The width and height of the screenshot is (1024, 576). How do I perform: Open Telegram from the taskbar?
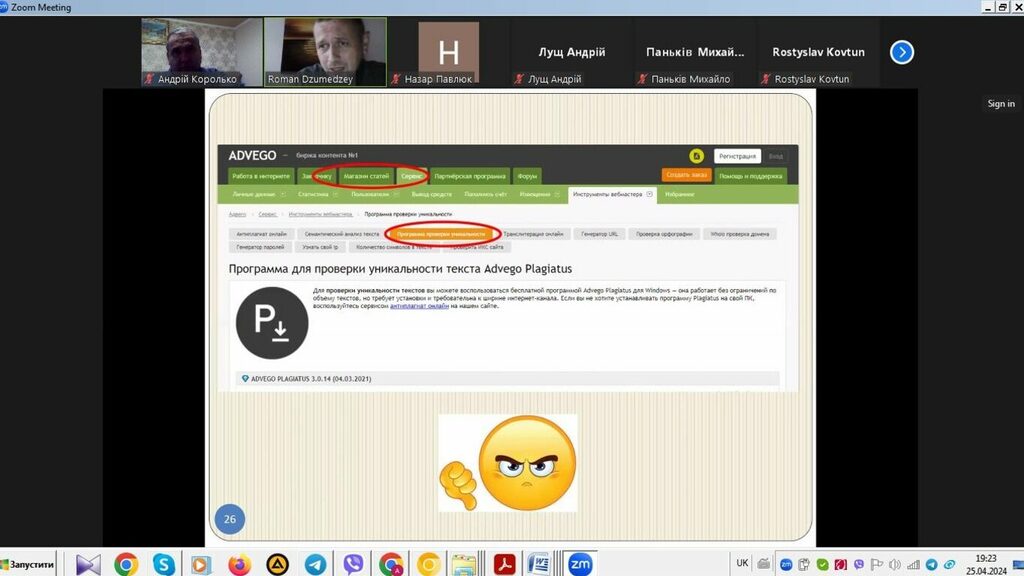[315, 564]
